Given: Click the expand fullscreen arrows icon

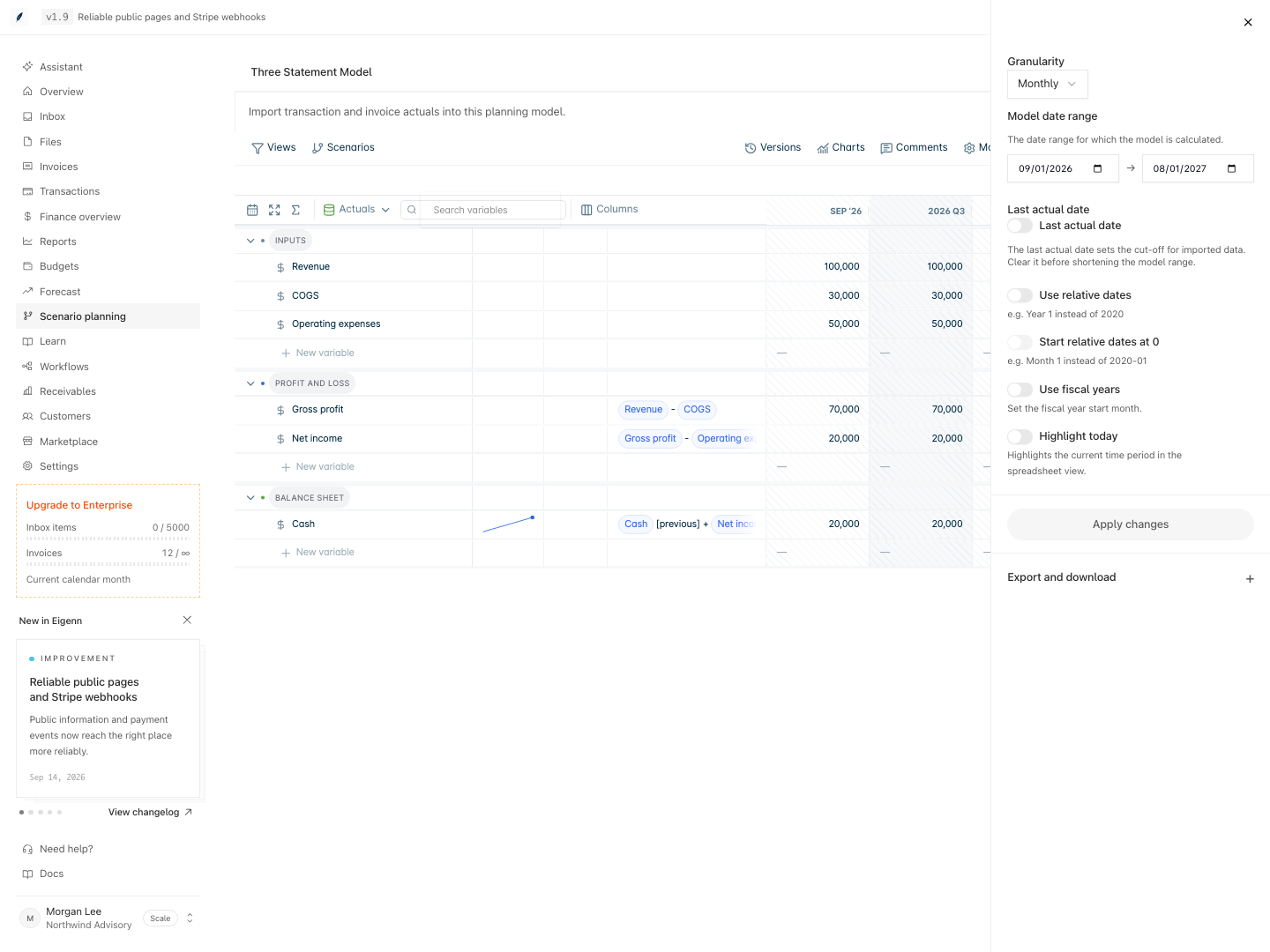Looking at the screenshot, I should 274,210.
